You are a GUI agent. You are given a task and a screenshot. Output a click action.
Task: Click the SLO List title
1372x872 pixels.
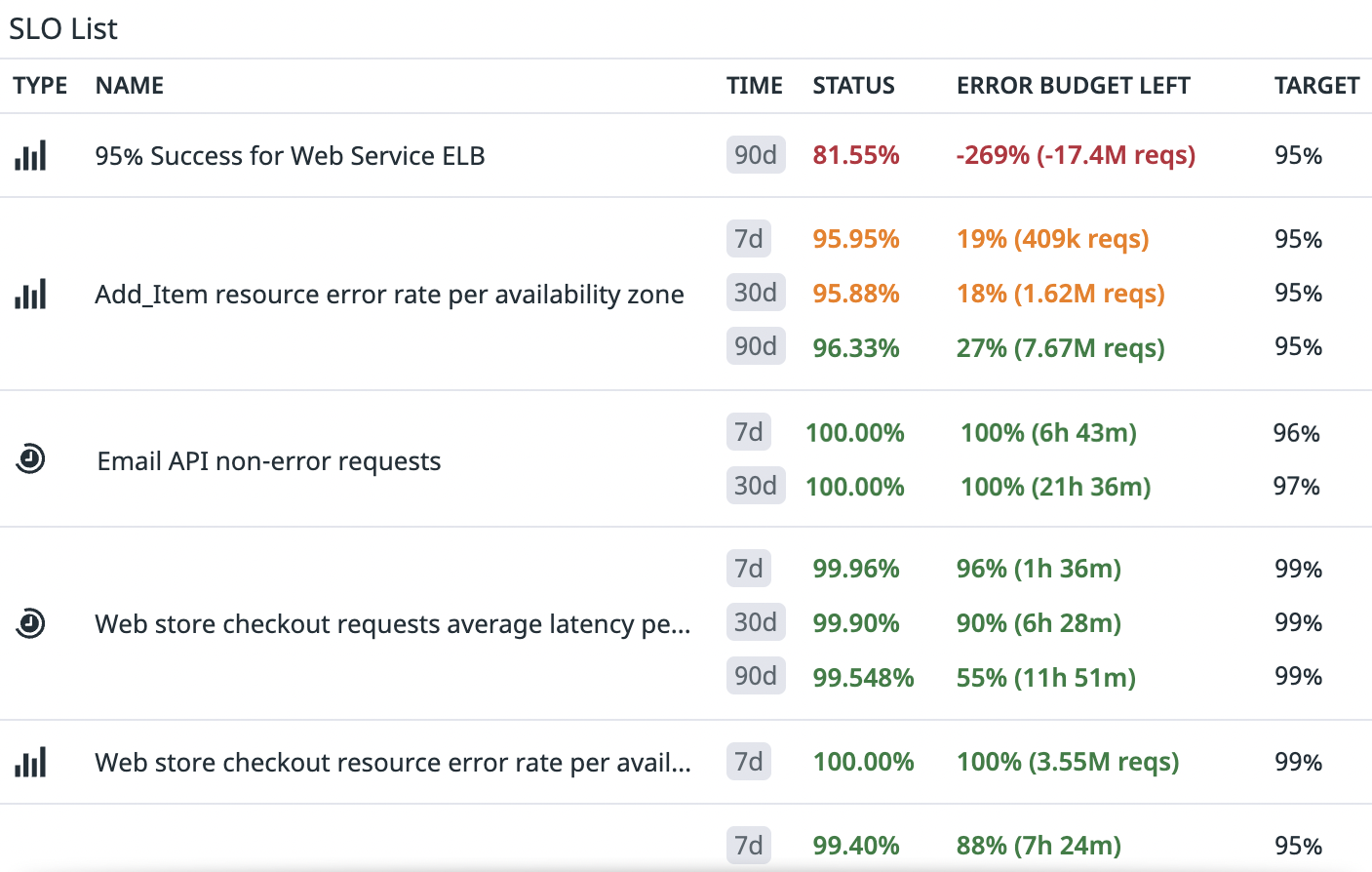(62, 28)
